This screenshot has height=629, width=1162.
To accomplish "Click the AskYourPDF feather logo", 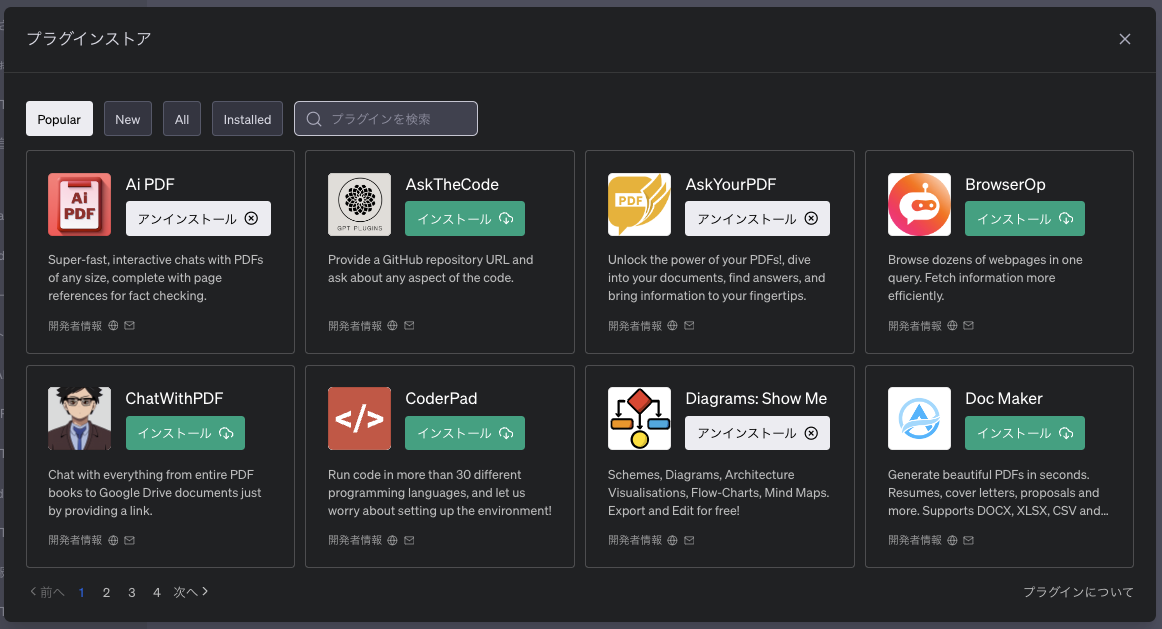I will tap(639, 204).
